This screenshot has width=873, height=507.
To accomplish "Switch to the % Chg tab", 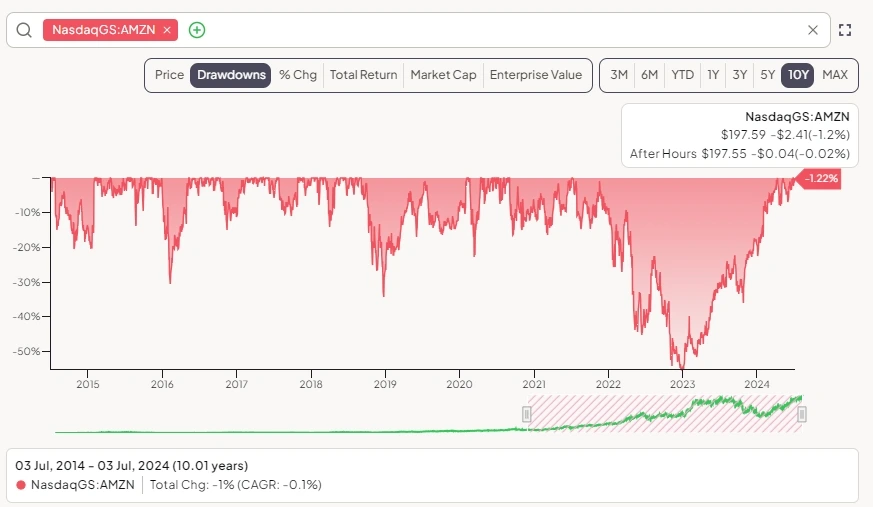I will pos(298,75).
